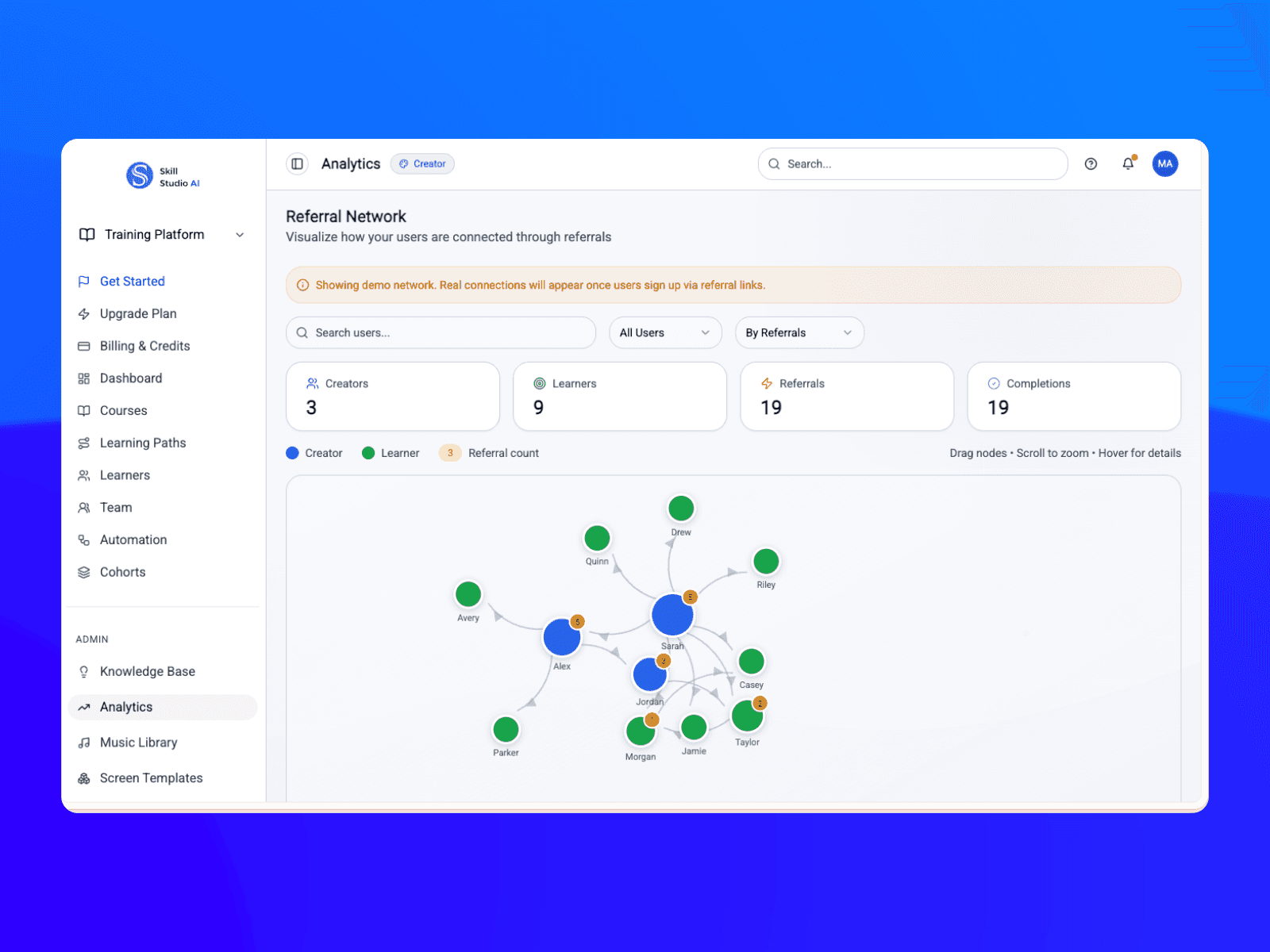
Task: Click the Screen Templates icon
Action: [x=84, y=778]
